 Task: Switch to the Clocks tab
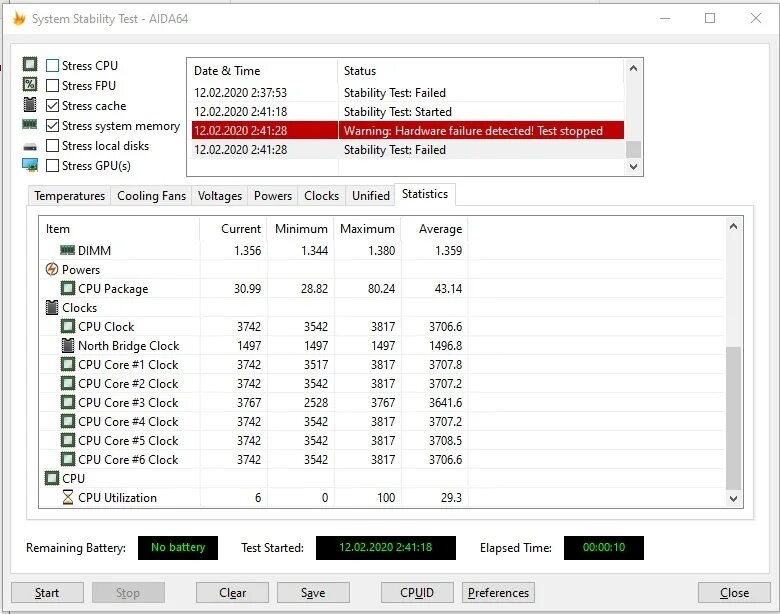[321, 196]
